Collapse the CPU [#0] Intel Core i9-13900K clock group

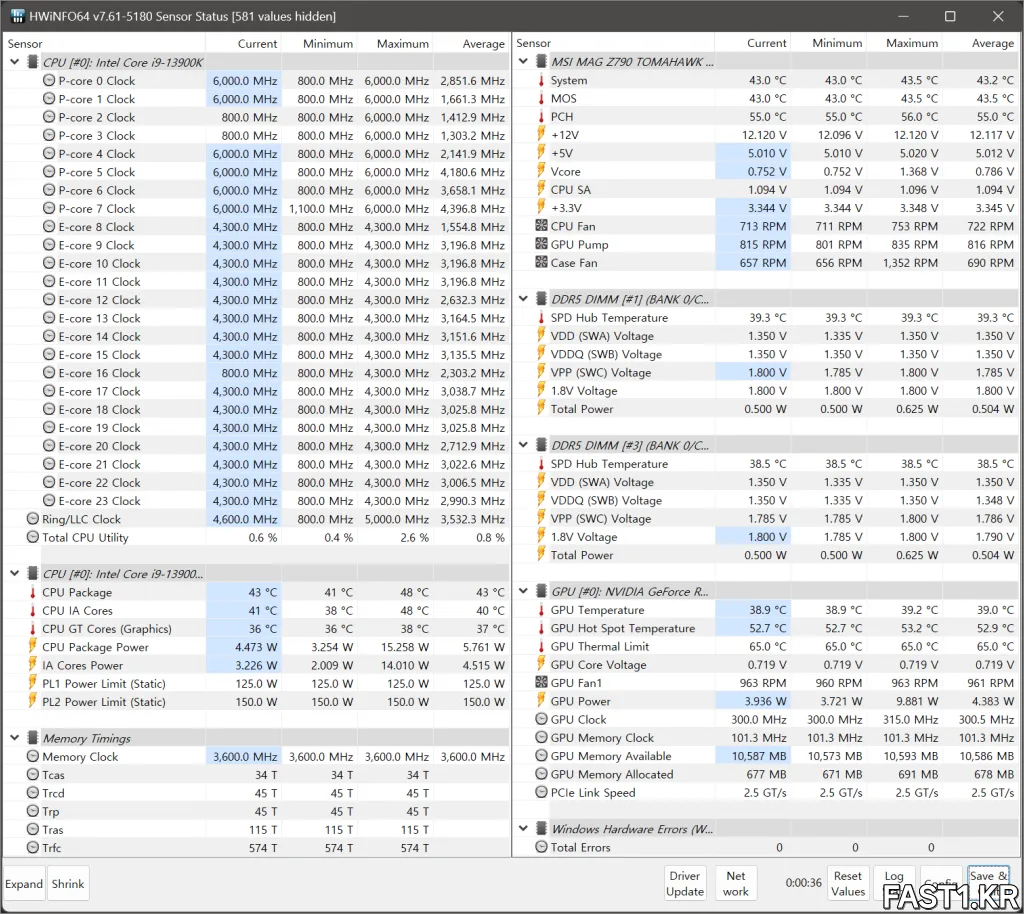tap(14, 62)
